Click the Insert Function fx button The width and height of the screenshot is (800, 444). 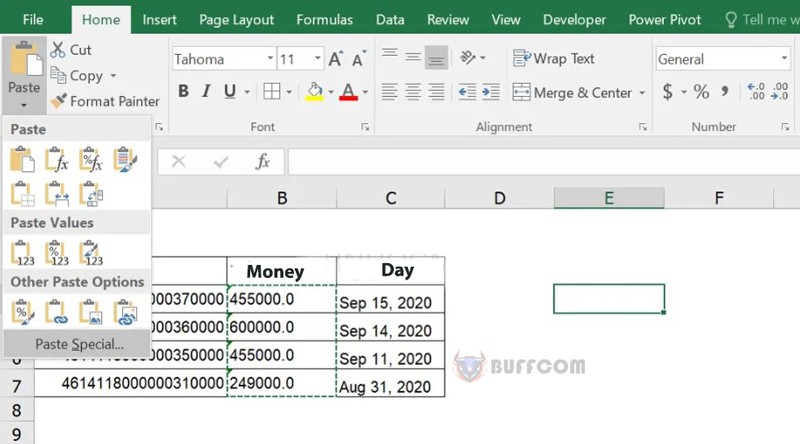[262, 161]
